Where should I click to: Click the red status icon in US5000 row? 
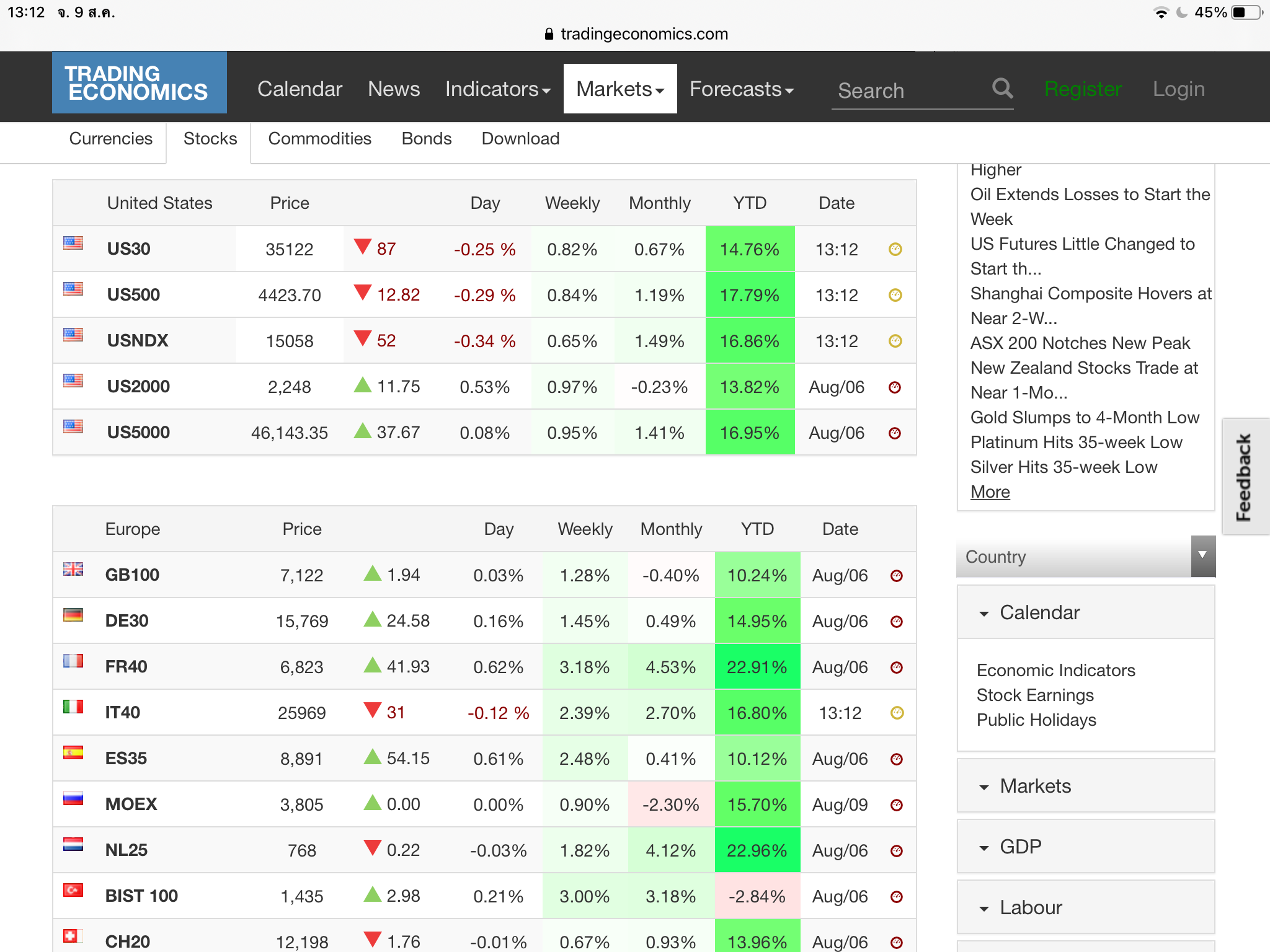pos(895,433)
